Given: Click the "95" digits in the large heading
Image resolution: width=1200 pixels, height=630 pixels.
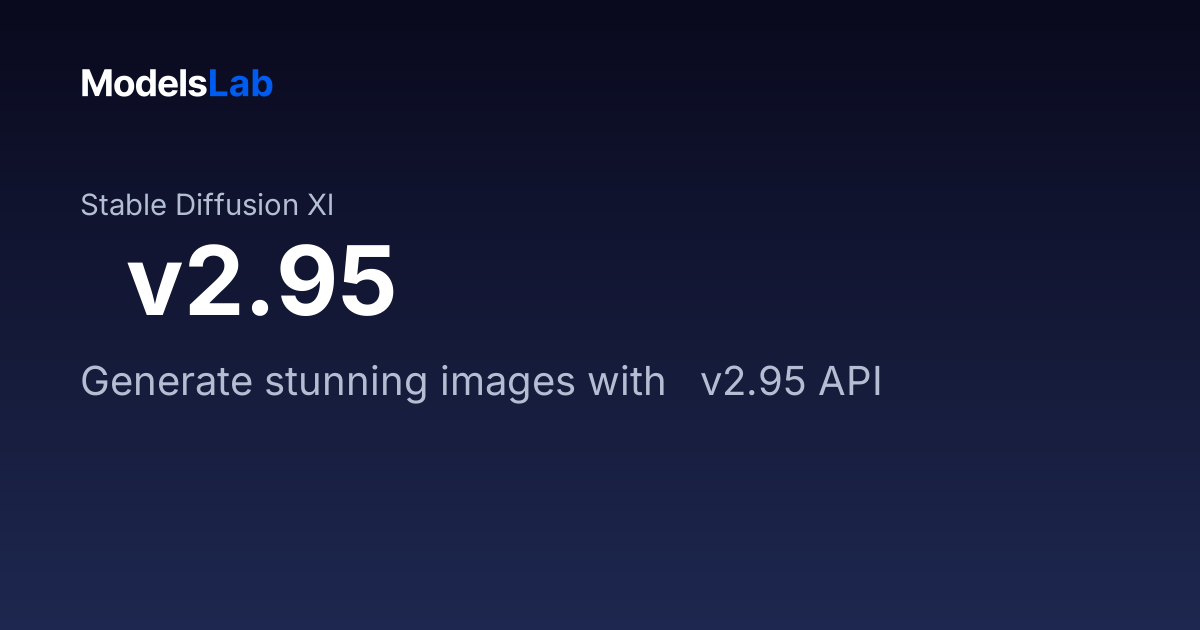Looking at the screenshot, I should tap(337, 283).
